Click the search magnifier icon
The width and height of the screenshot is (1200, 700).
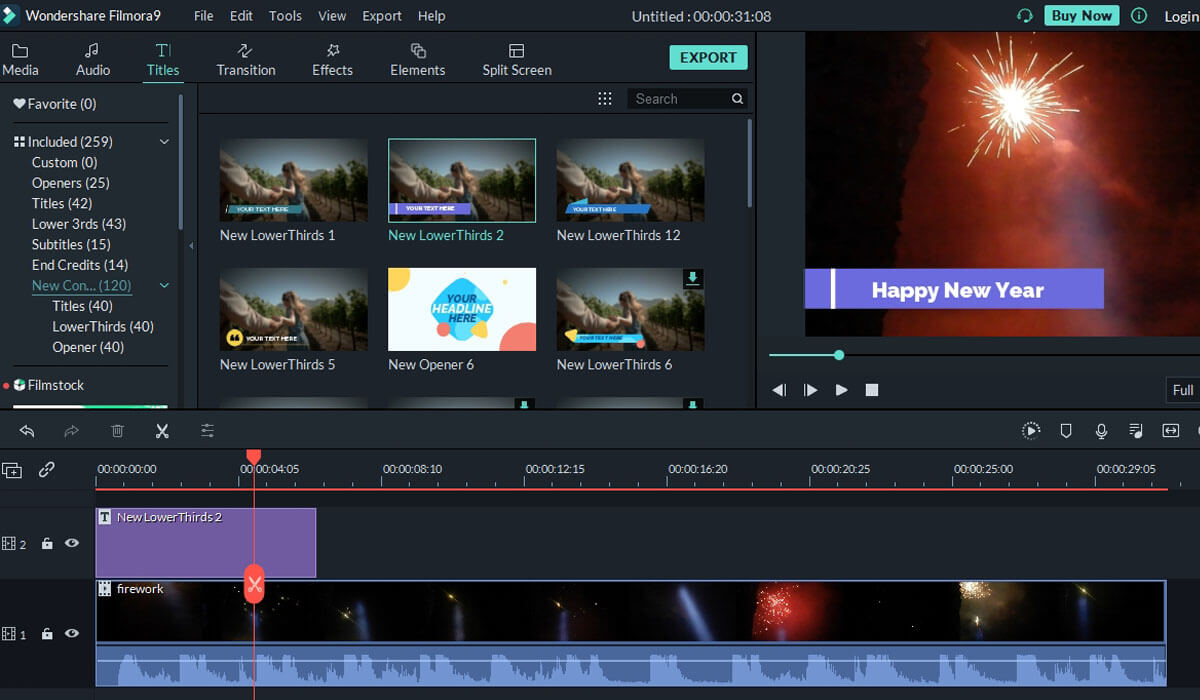coord(737,98)
